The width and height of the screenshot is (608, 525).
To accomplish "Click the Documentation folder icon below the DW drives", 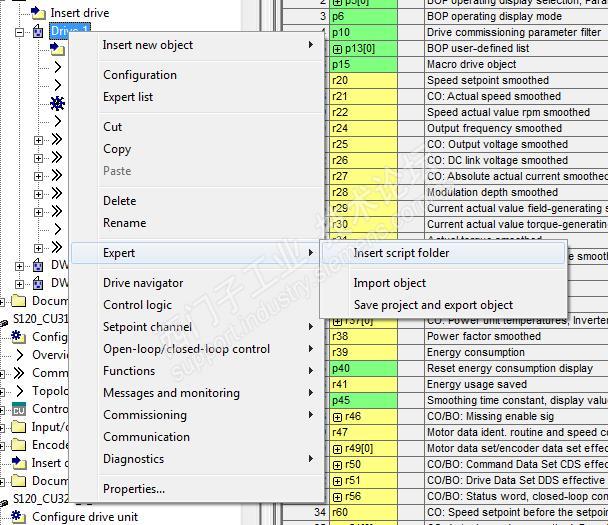I will [19, 300].
